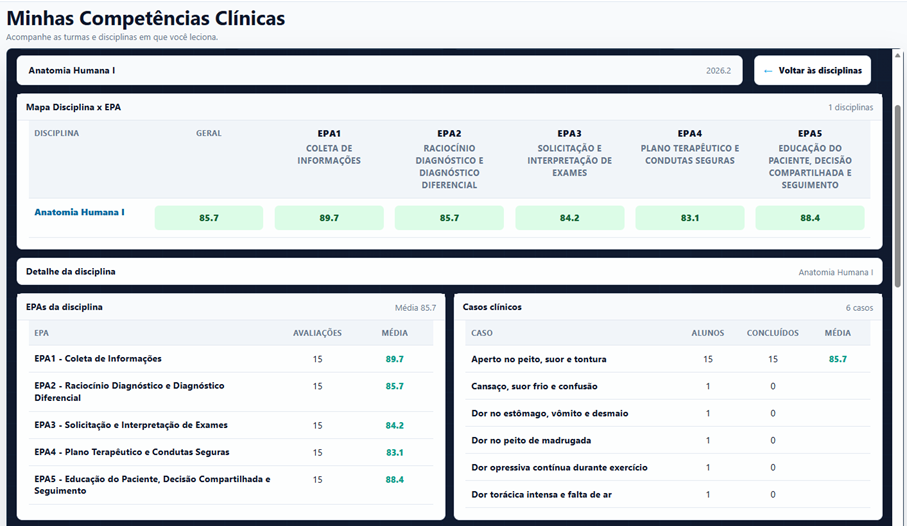Click the 88.4 average in EPA5 row
This screenshot has height=529, width=907.
click(394, 480)
